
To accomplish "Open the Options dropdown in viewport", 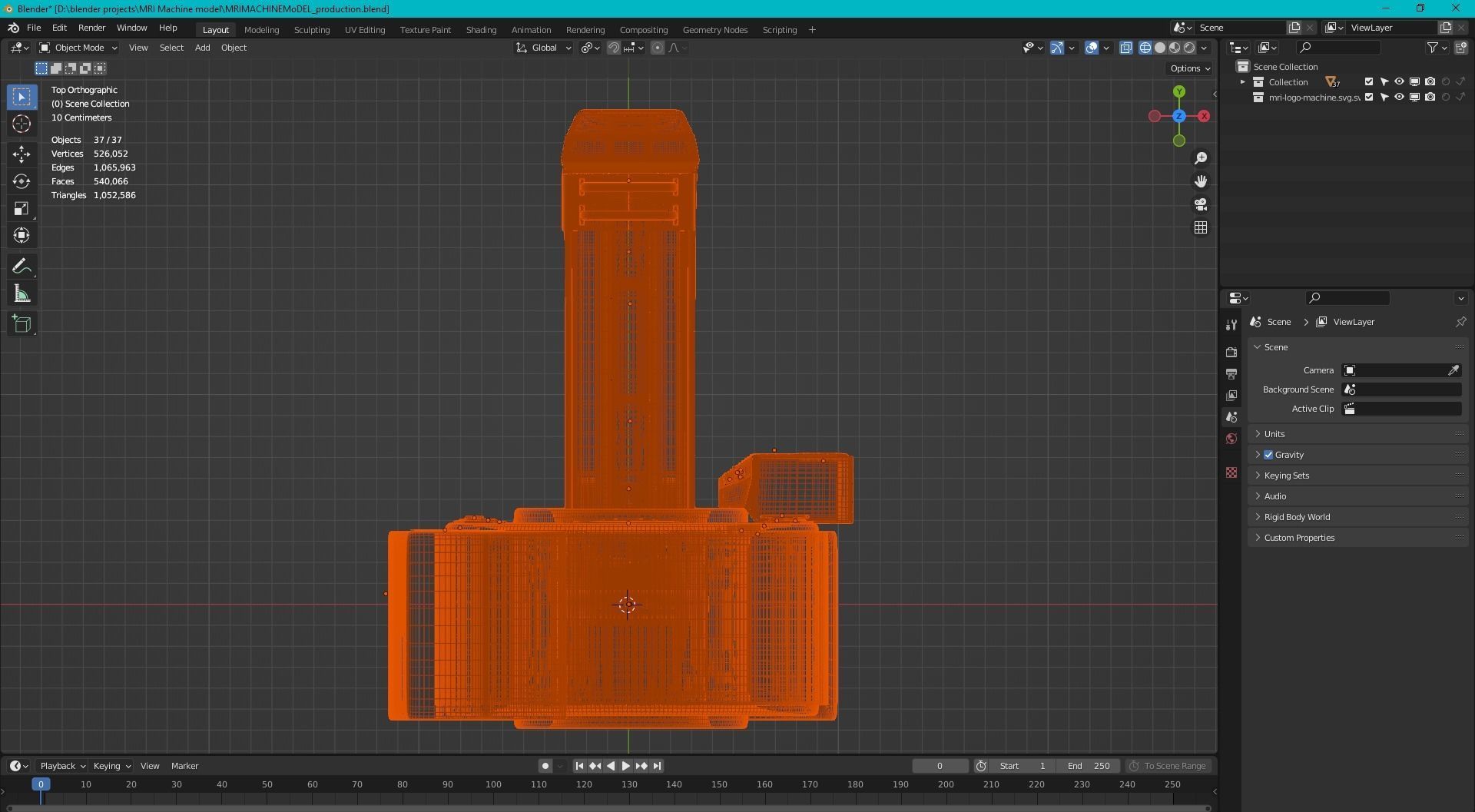I will 1189,68.
